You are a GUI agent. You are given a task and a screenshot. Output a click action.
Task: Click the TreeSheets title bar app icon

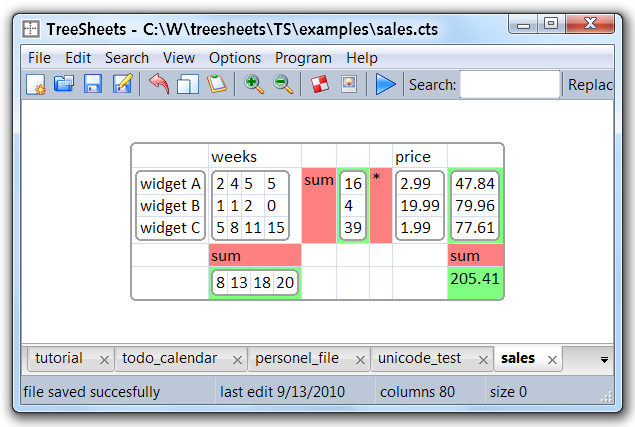(31, 29)
